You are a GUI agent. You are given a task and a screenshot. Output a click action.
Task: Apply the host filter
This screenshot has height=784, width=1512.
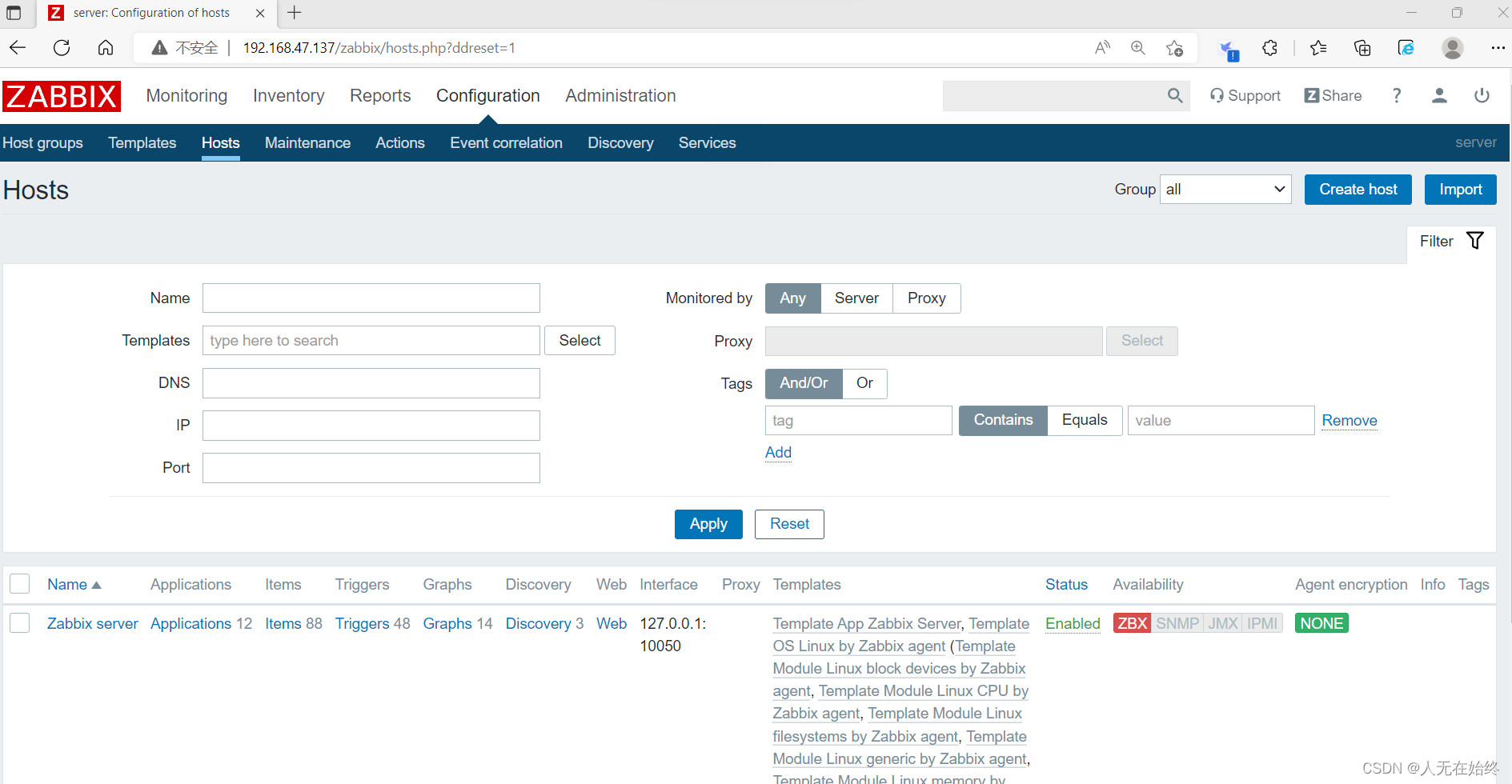point(708,524)
